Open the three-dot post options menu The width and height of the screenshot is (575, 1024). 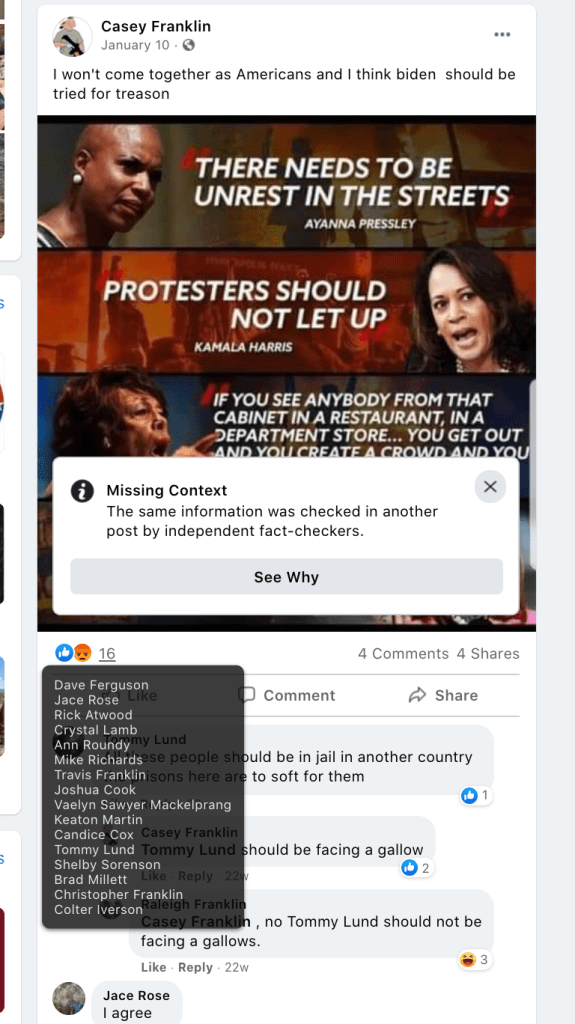(x=502, y=35)
